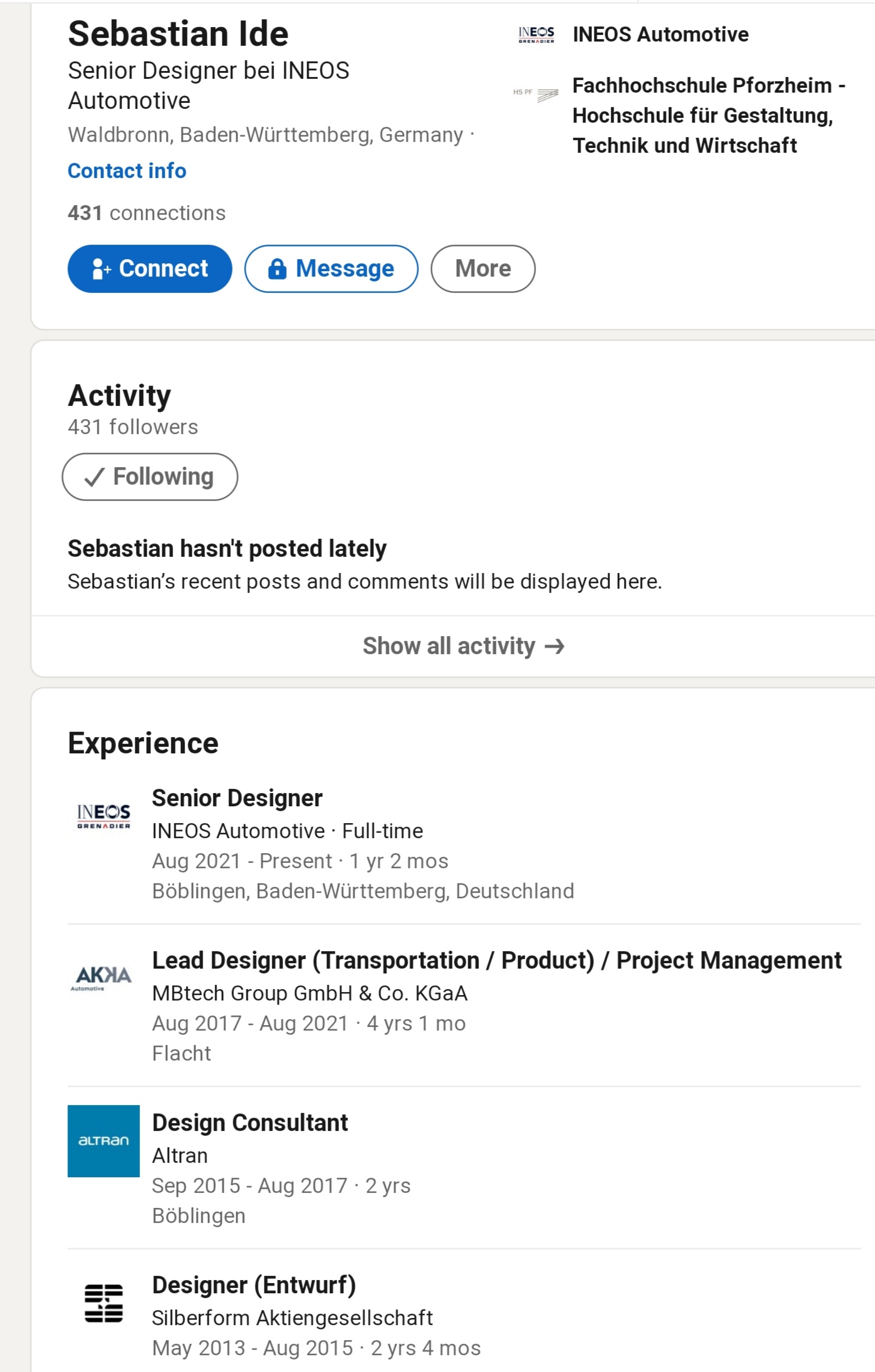Open INEOS logo in Senior Designer entry
Image resolution: width=875 pixels, height=1372 pixels.
click(x=103, y=816)
